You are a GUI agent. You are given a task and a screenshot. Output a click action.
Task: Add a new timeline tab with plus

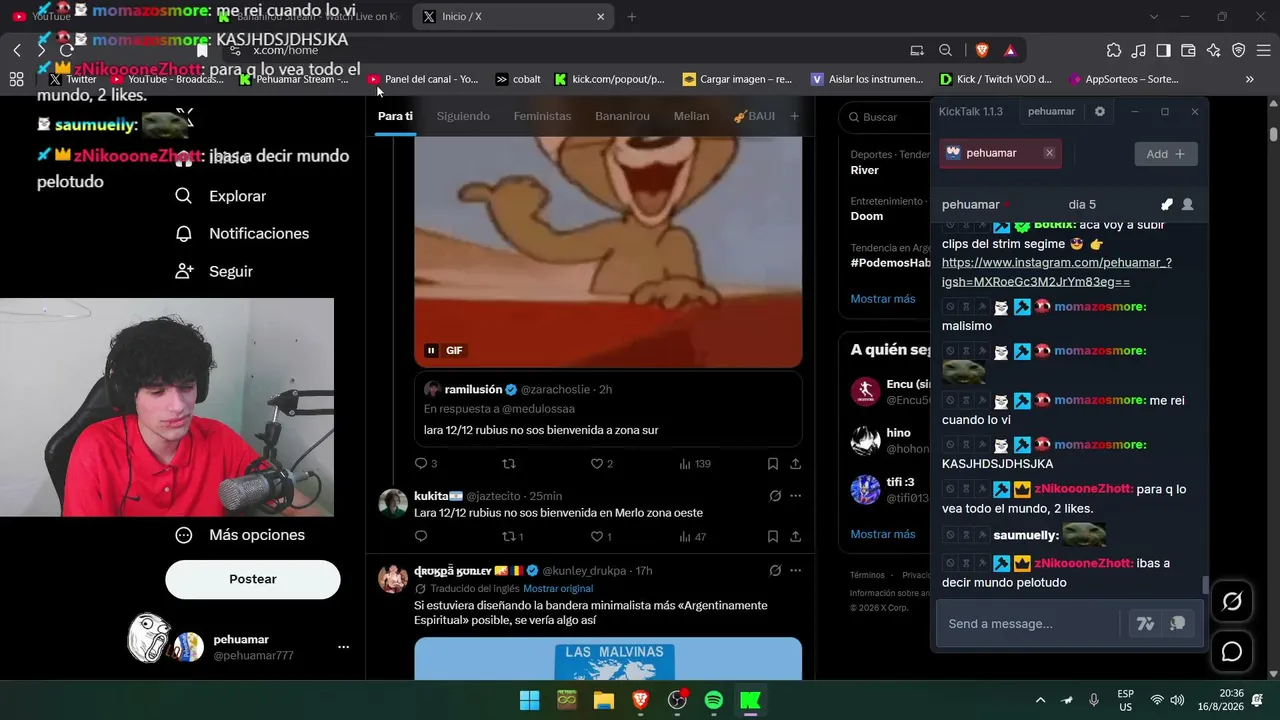point(795,116)
